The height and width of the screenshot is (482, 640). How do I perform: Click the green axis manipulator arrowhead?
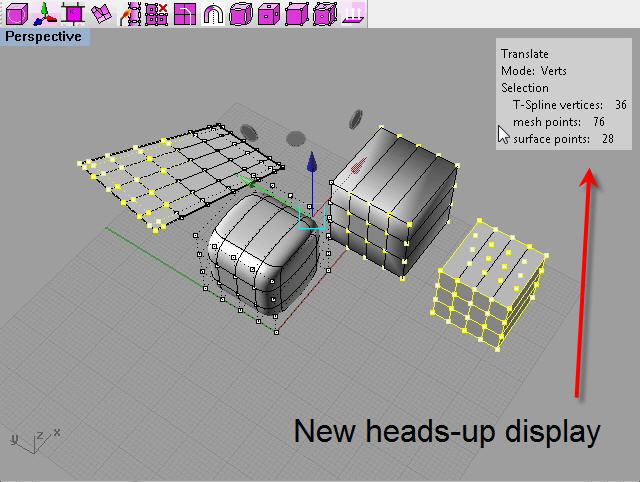pyautogui.click(x=246, y=181)
